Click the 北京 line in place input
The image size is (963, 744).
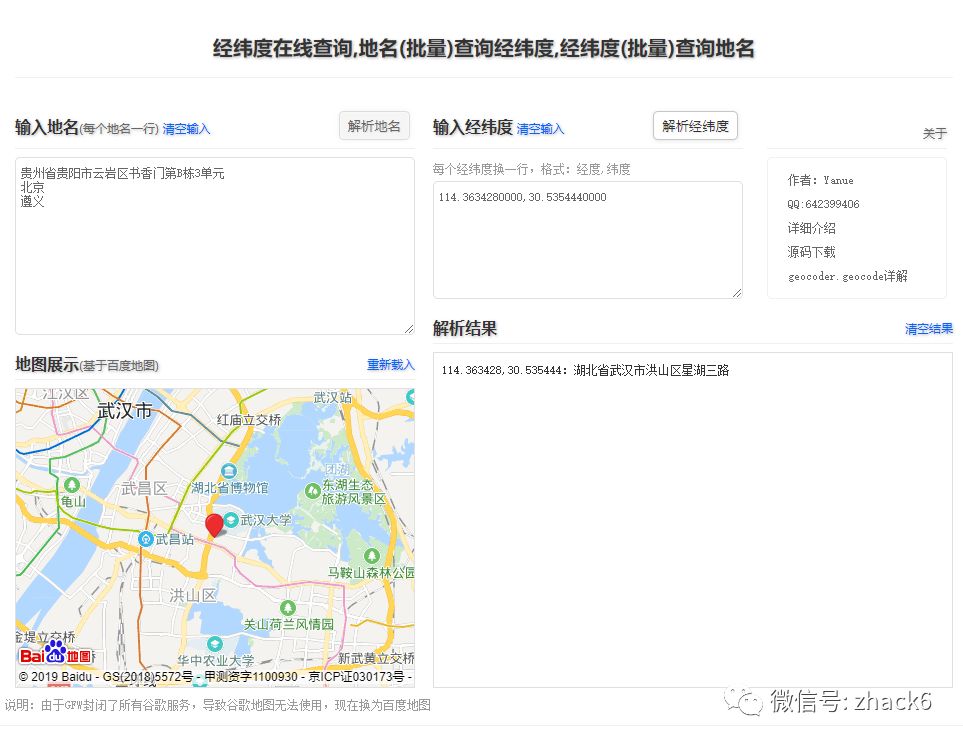33,187
